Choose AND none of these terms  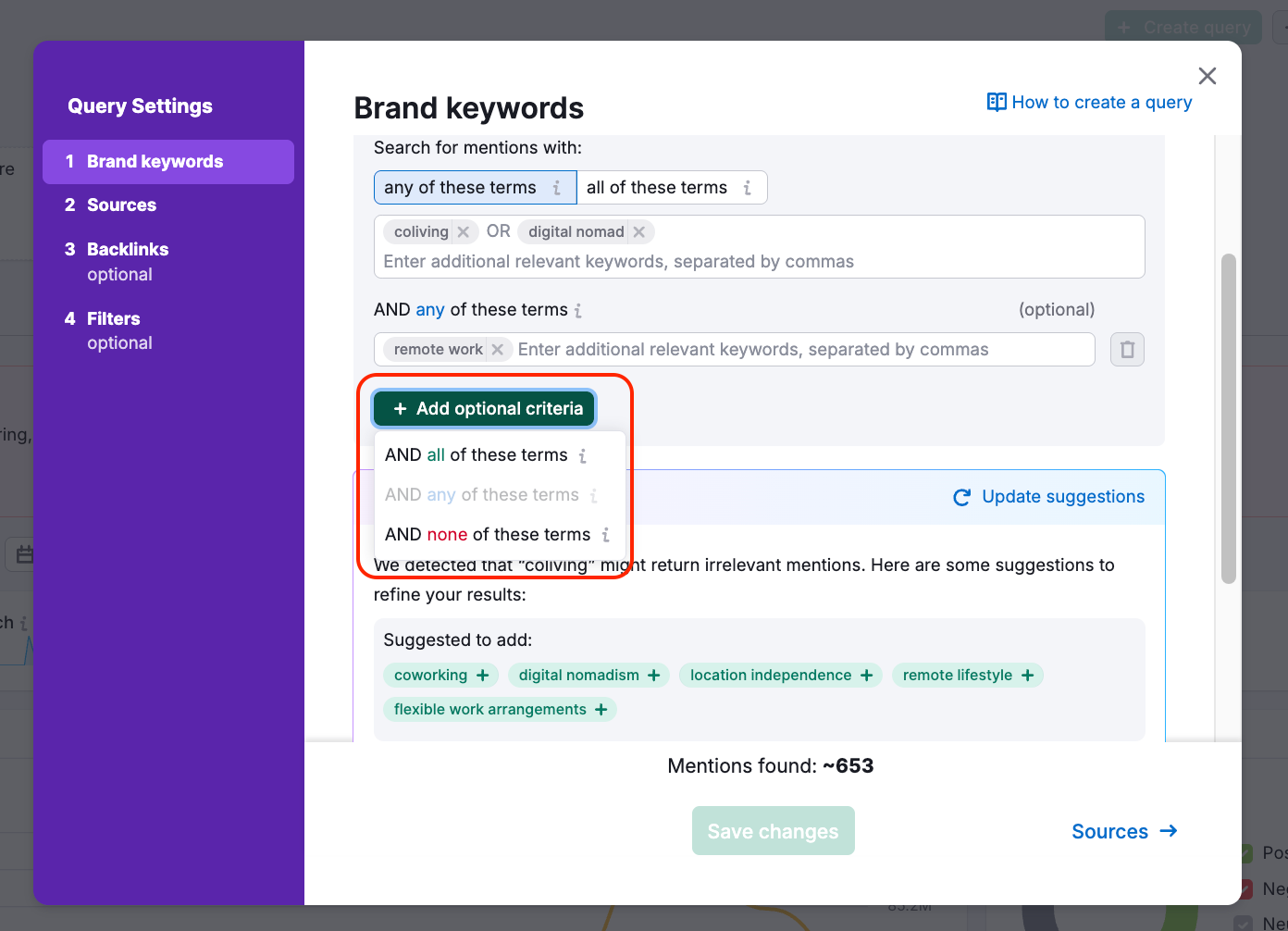488,535
